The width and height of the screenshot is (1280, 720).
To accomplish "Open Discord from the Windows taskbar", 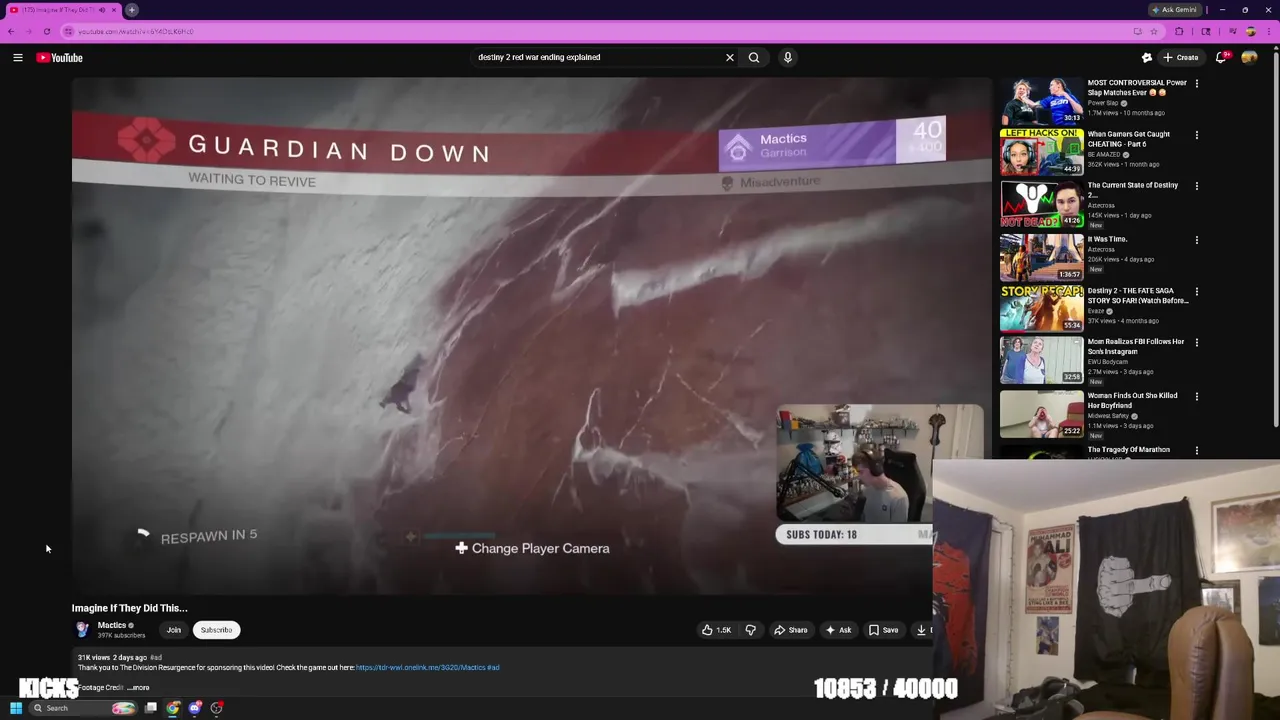I will [195, 708].
